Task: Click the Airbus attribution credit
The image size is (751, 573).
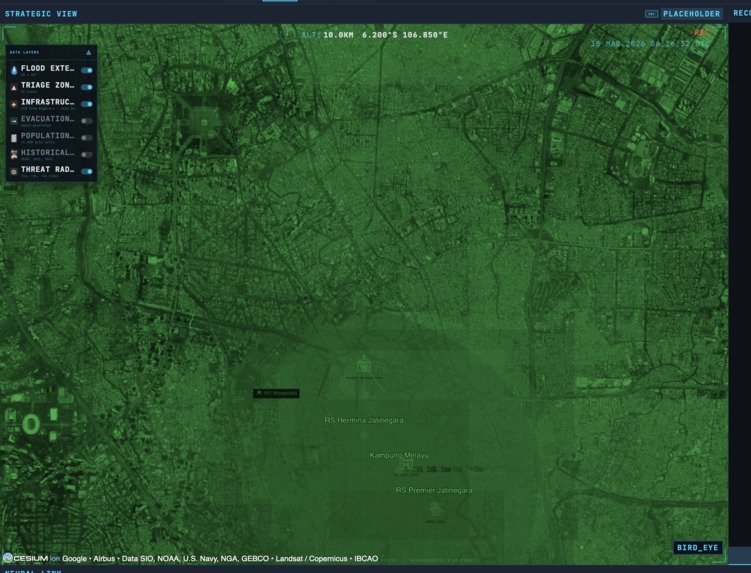Action: pyautogui.click(x=104, y=559)
